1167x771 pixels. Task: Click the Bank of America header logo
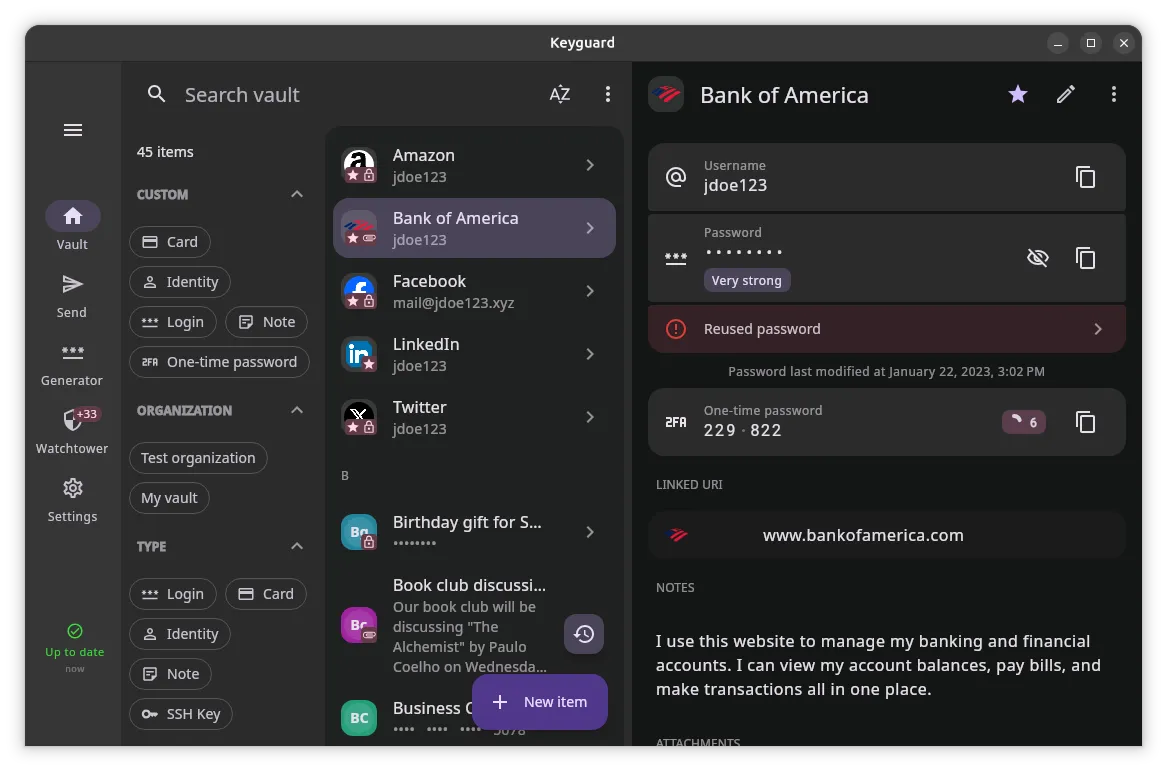pyautogui.click(x=666, y=95)
